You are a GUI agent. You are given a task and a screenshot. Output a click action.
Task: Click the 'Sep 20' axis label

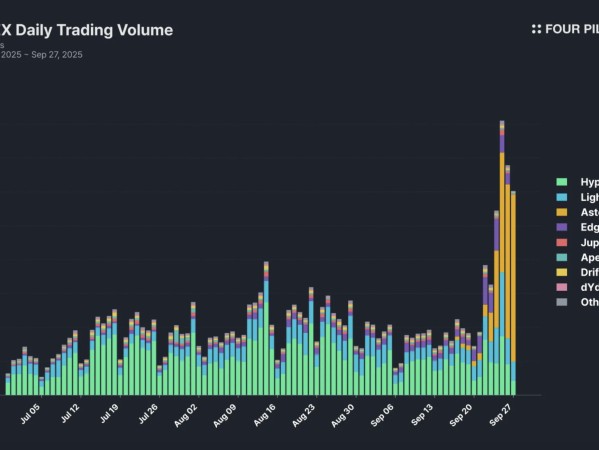click(x=461, y=415)
